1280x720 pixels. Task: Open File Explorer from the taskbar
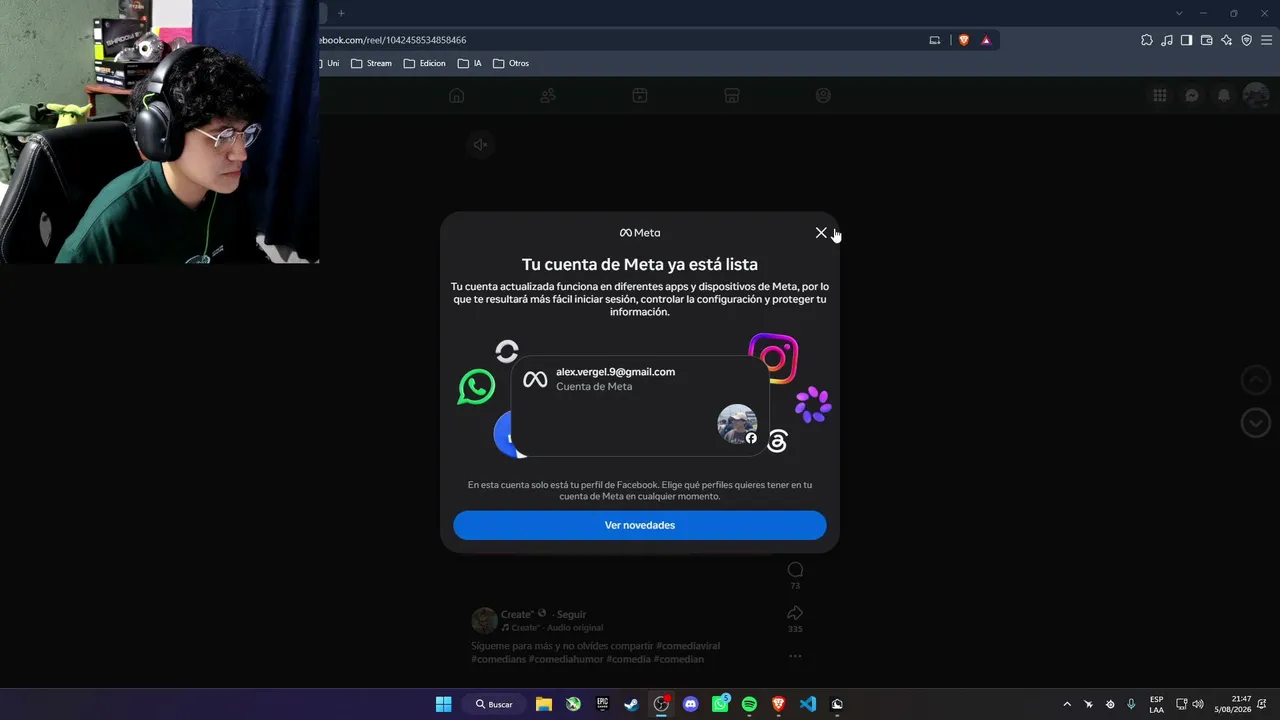(x=544, y=704)
